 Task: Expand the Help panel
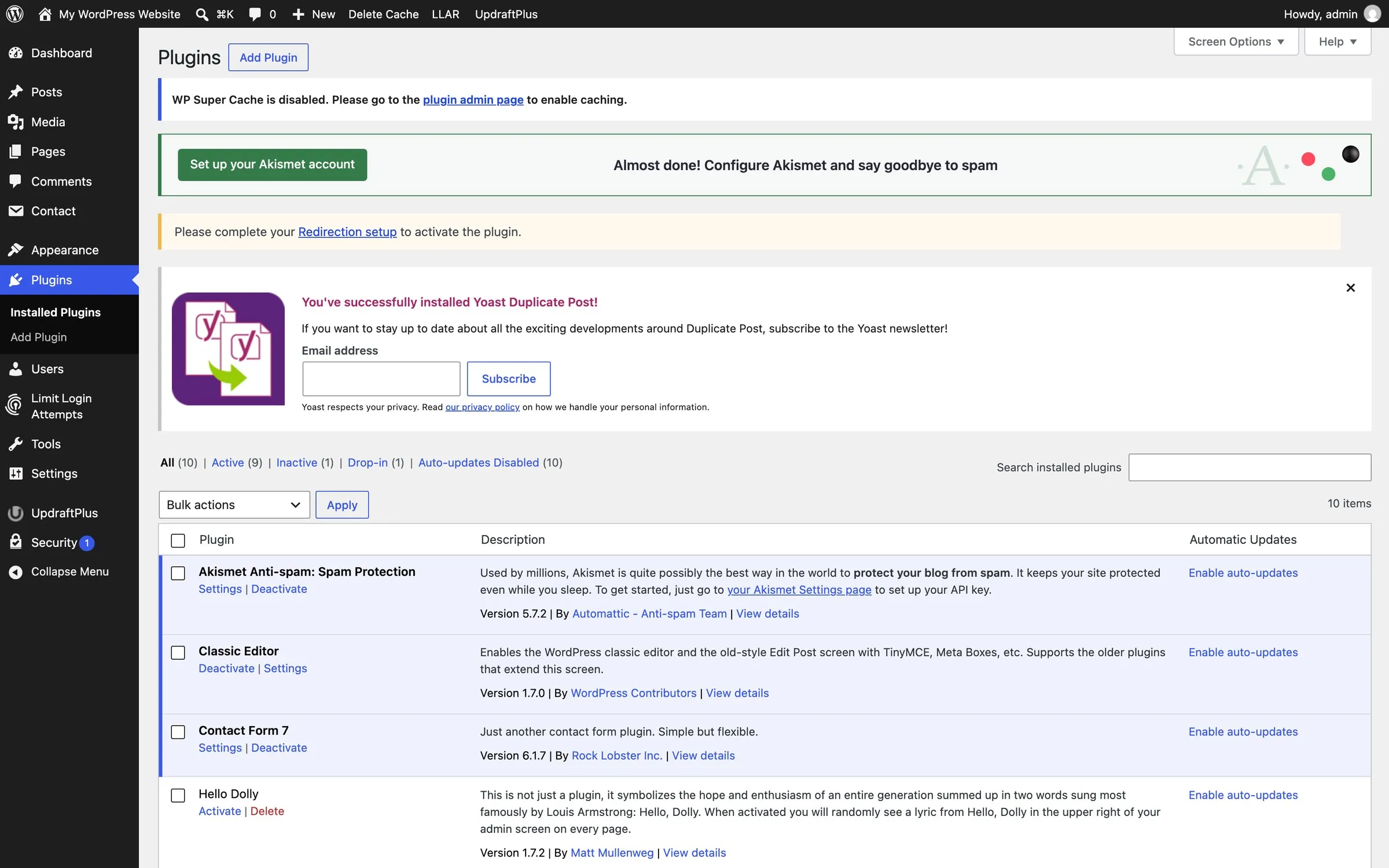pyautogui.click(x=1337, y=42)
